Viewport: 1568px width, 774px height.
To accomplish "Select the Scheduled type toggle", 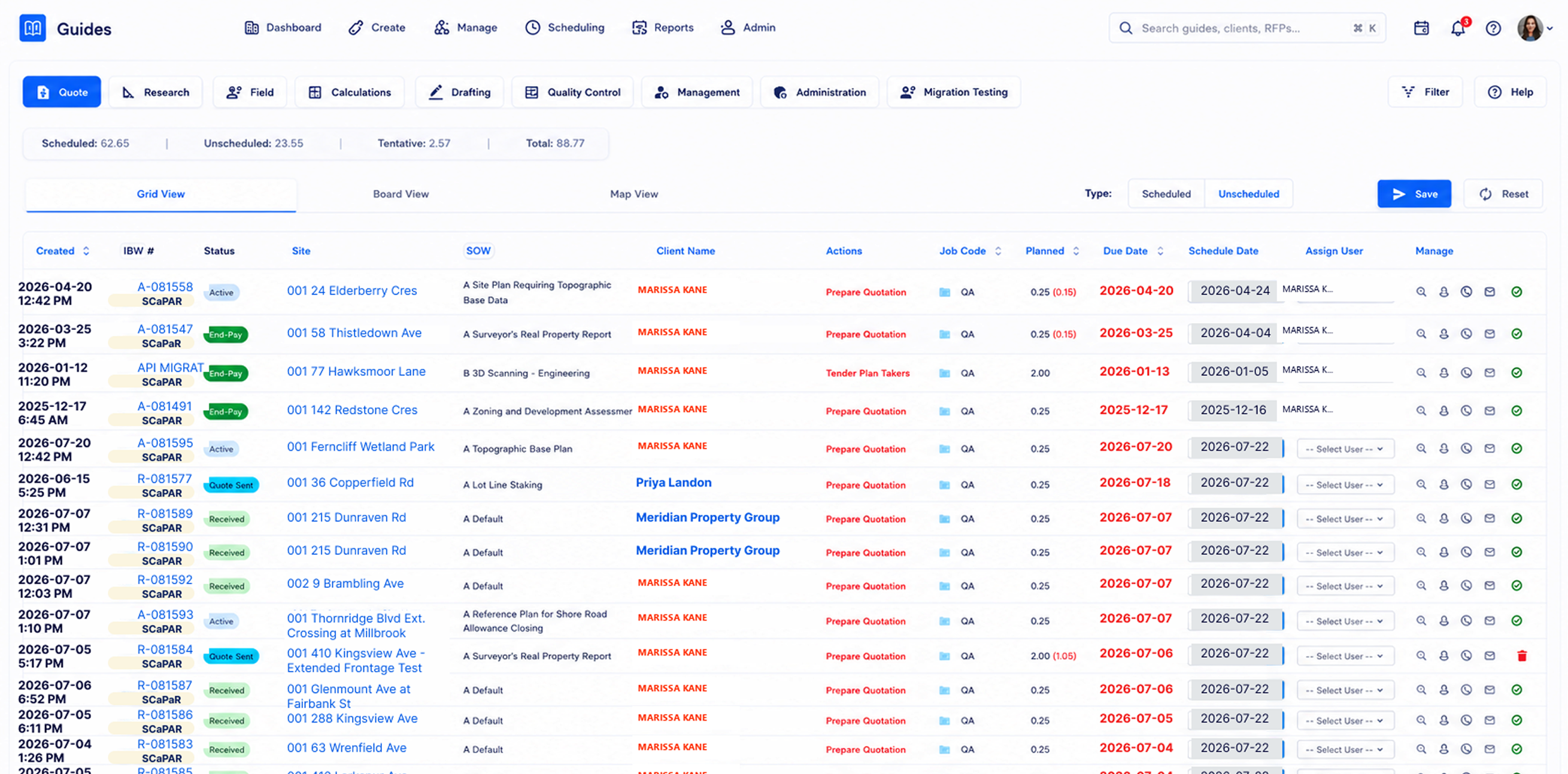I will [x=1166, y=193].
